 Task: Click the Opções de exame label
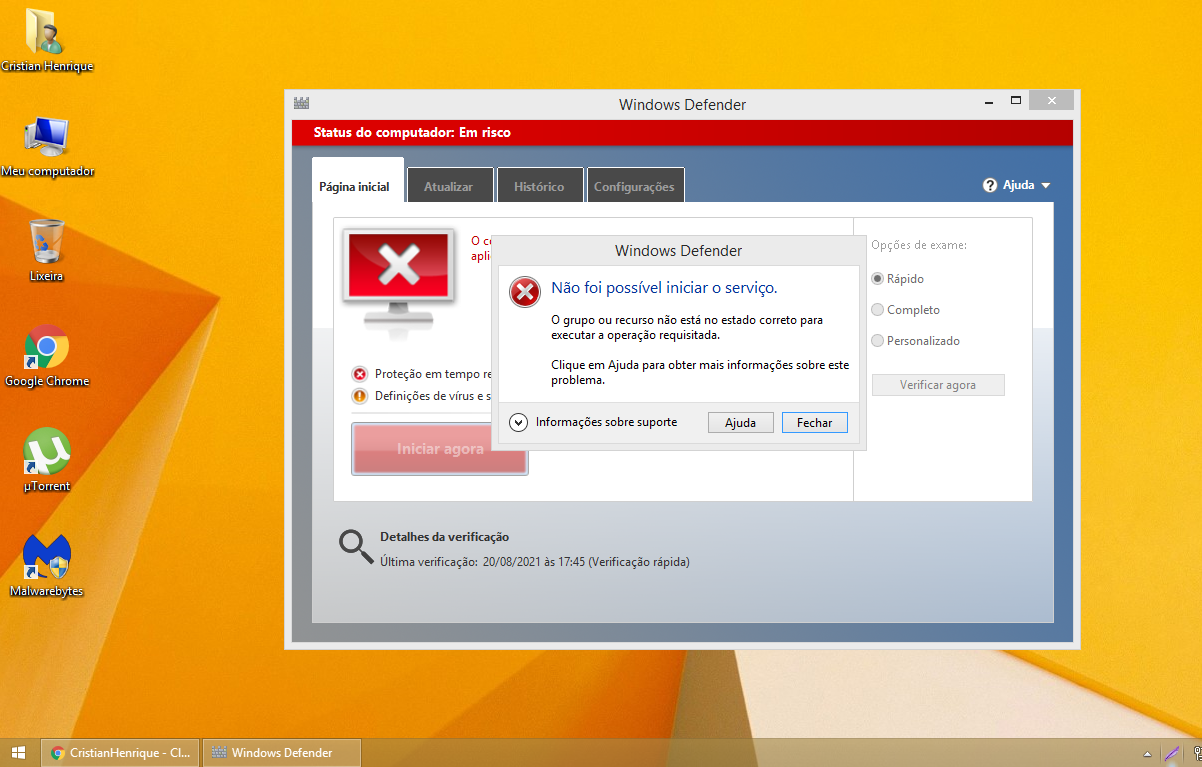pyautogui.click(x=919, y=245)
